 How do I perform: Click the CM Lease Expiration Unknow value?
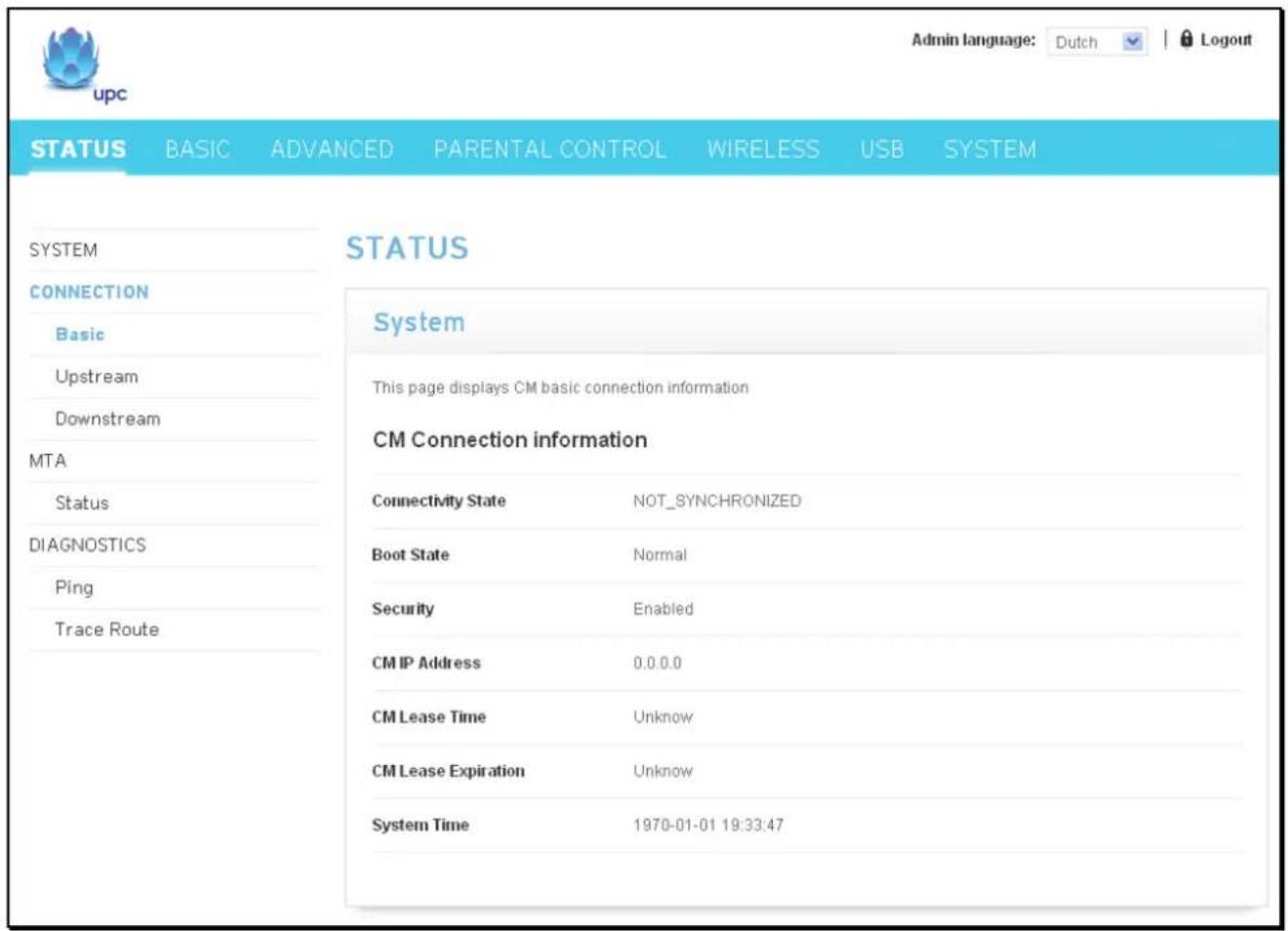pos(663,771)
